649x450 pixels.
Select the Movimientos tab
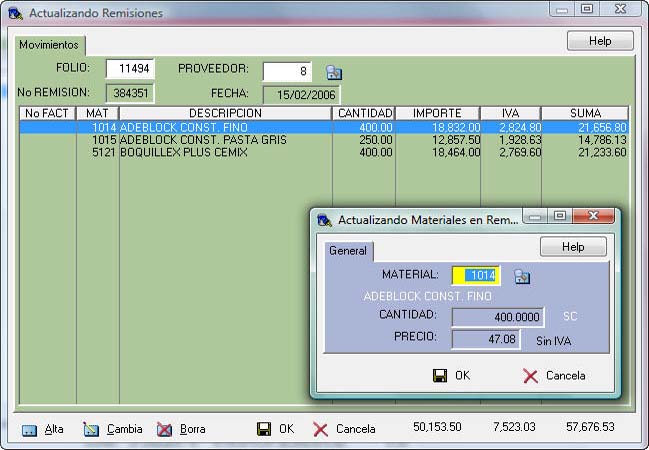[x=49, y=45]
